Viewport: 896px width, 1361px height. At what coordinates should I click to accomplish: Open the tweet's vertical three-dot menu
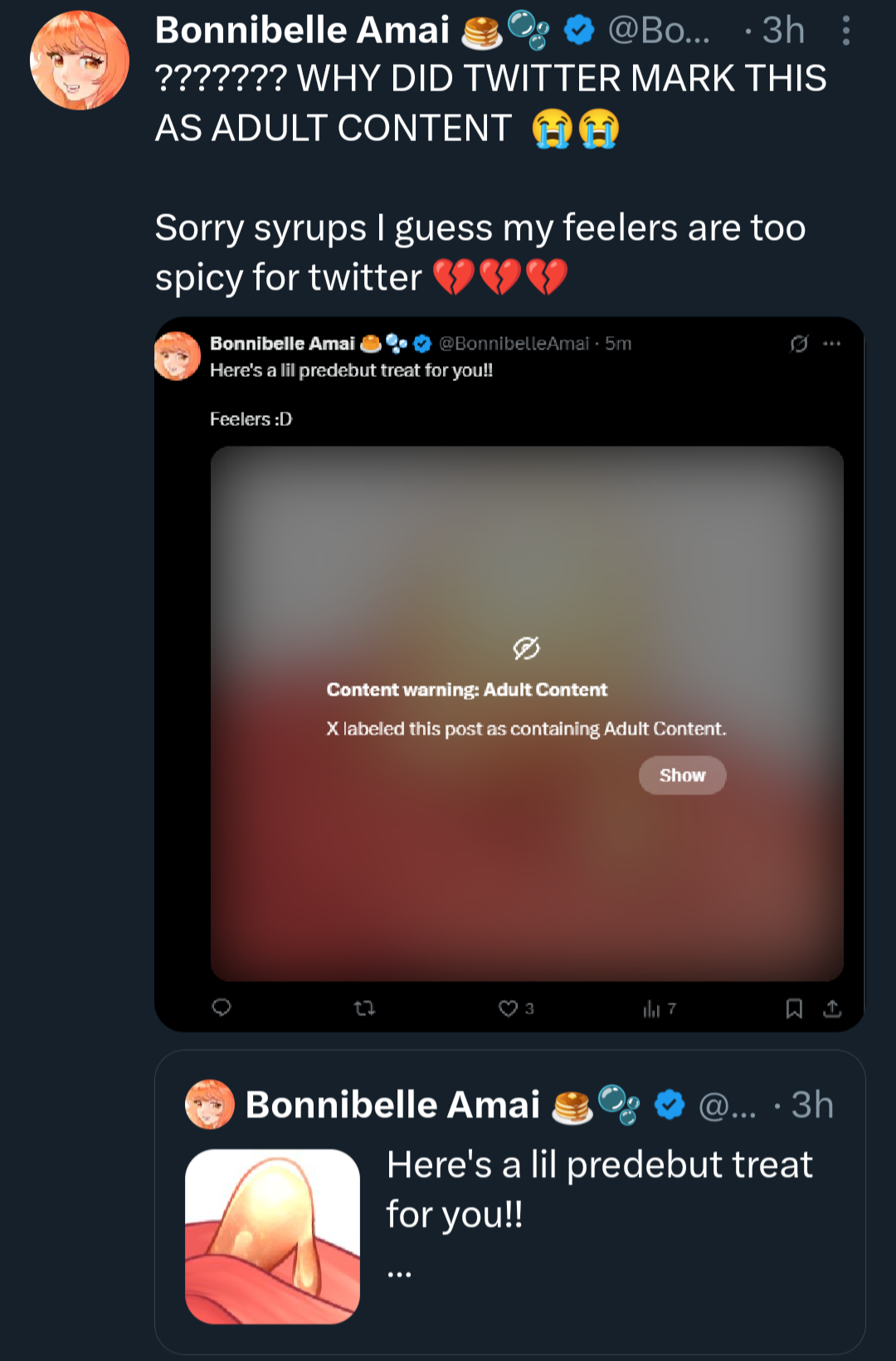[845, 31]
